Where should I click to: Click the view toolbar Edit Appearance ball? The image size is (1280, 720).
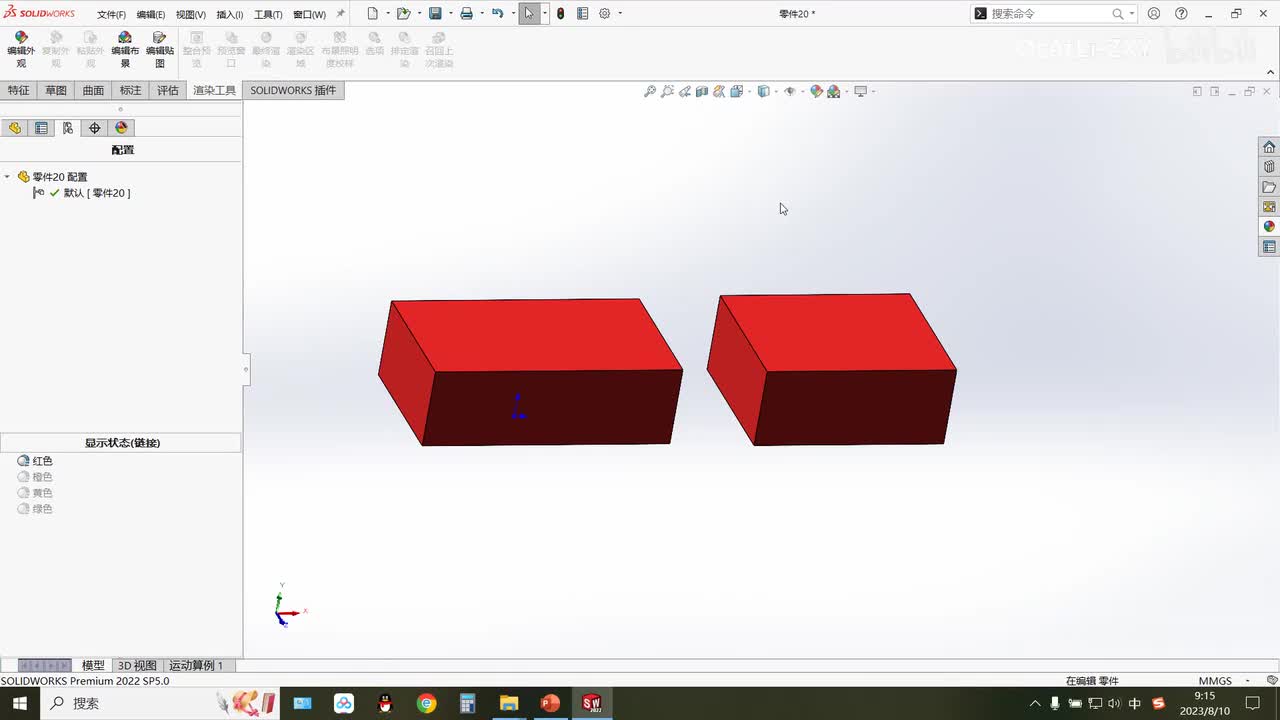tap(816, 92)
